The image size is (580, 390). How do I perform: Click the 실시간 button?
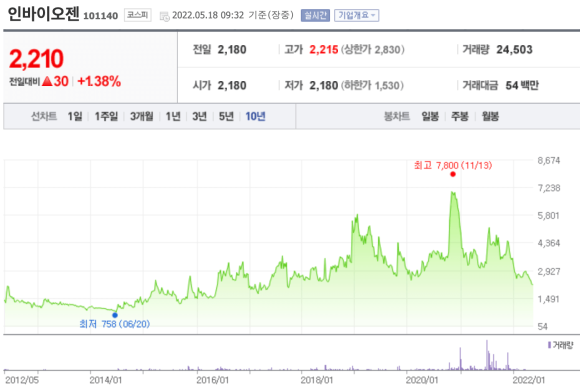[x=315, y=15]
